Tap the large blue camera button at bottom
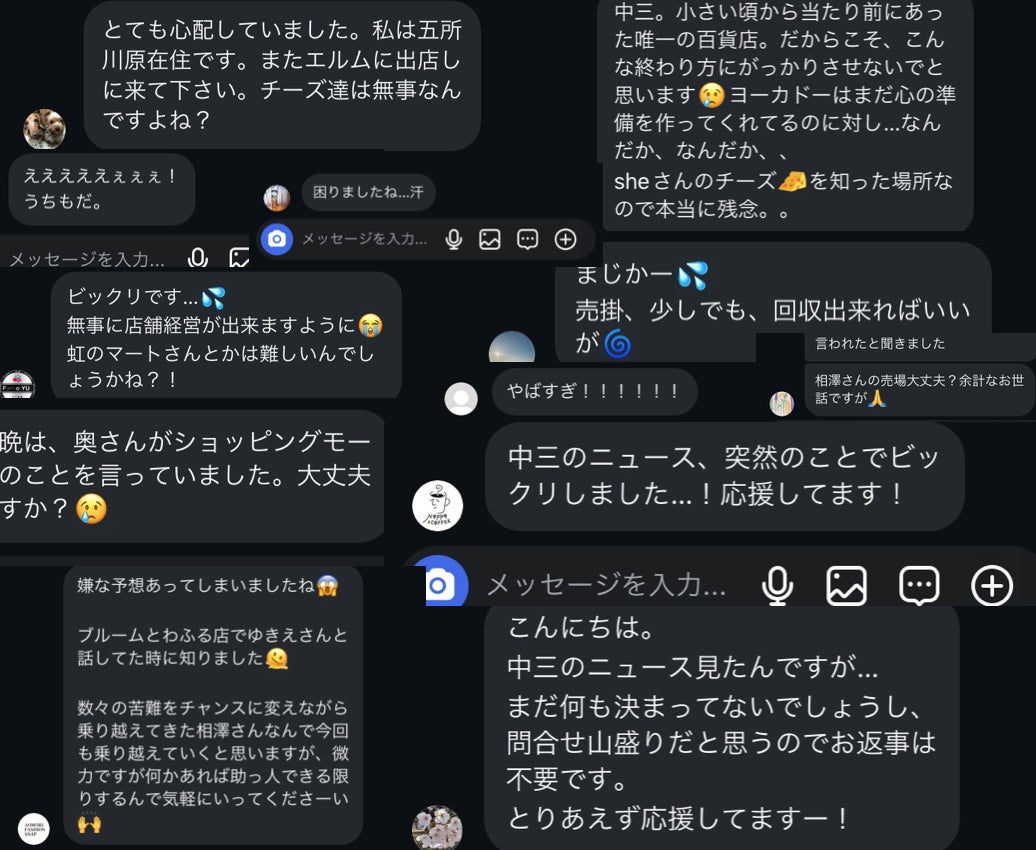This screenshot has width=1036, height=850. click(445, 584)
